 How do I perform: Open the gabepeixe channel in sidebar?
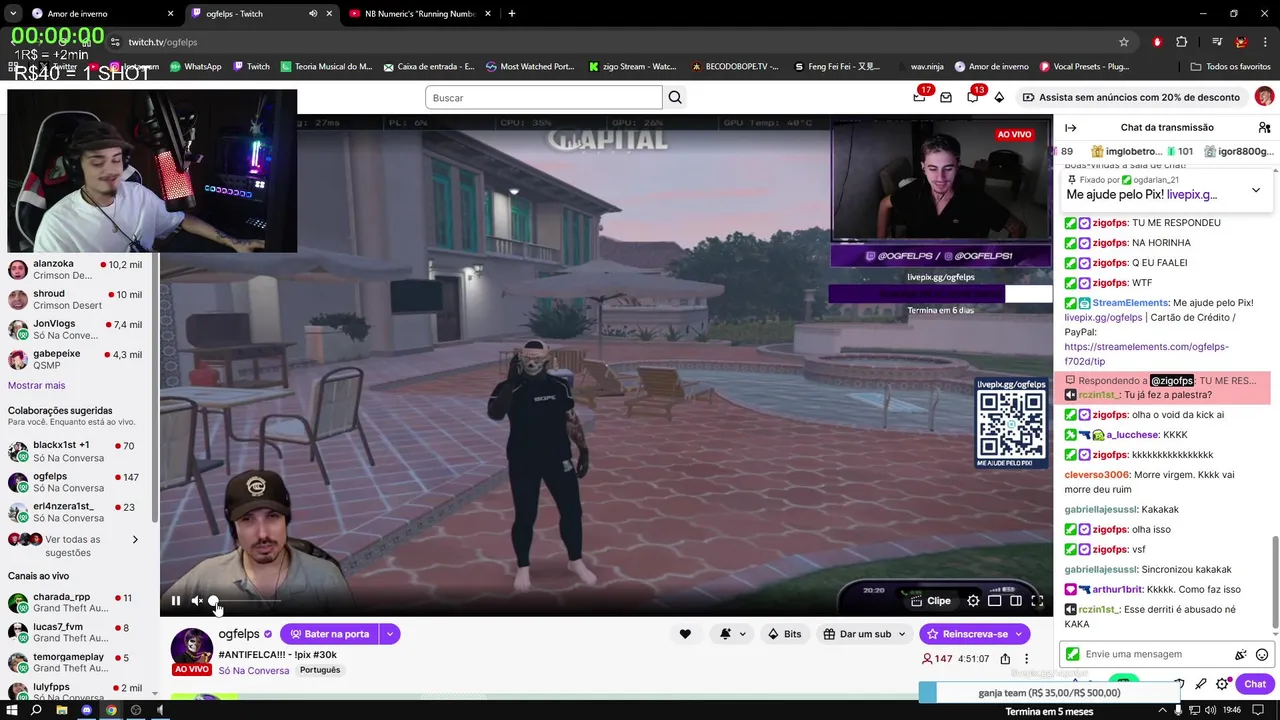[75, 360]
